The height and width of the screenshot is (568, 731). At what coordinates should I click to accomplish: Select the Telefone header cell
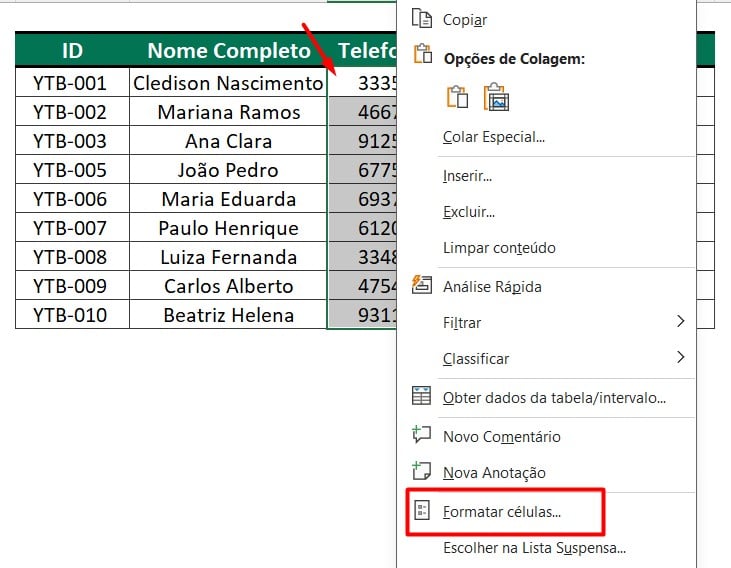[x=362, y=50]
